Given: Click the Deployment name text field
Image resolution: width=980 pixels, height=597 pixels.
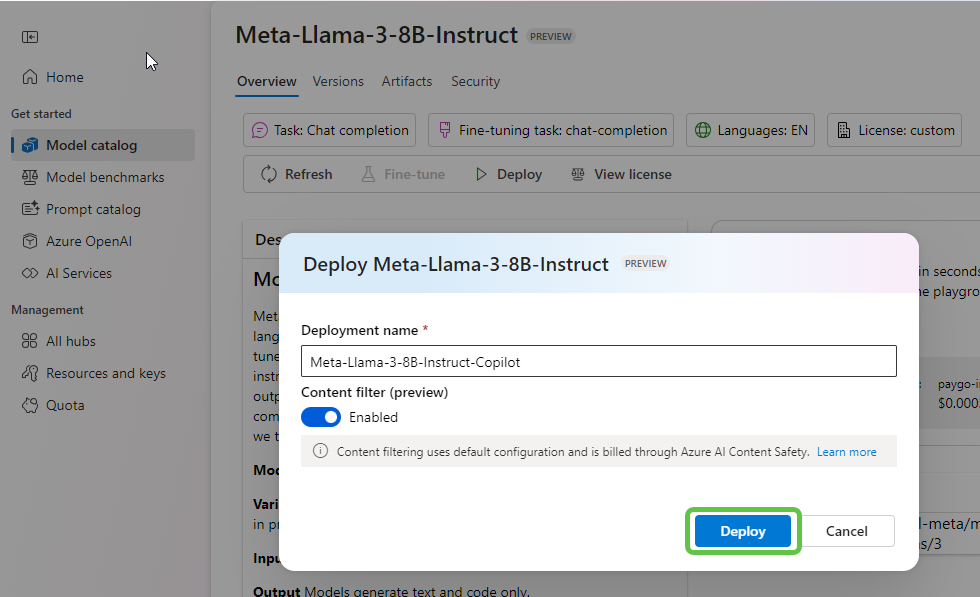Looking at the screenshot, I should tap(598, 362).
